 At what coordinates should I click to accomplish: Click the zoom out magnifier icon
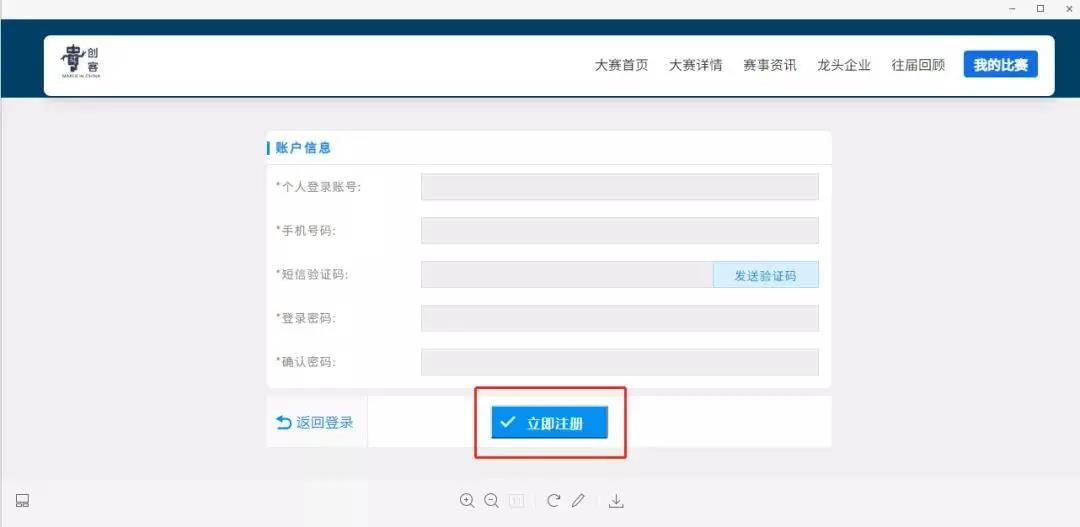click(491, 501)
